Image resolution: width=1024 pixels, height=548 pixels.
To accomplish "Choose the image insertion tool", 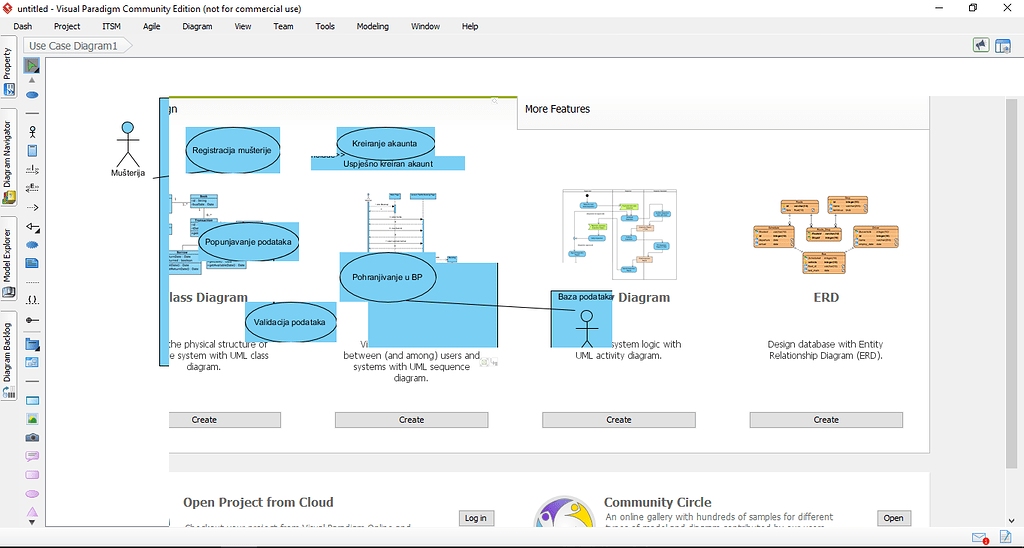I will coord(32,419).
